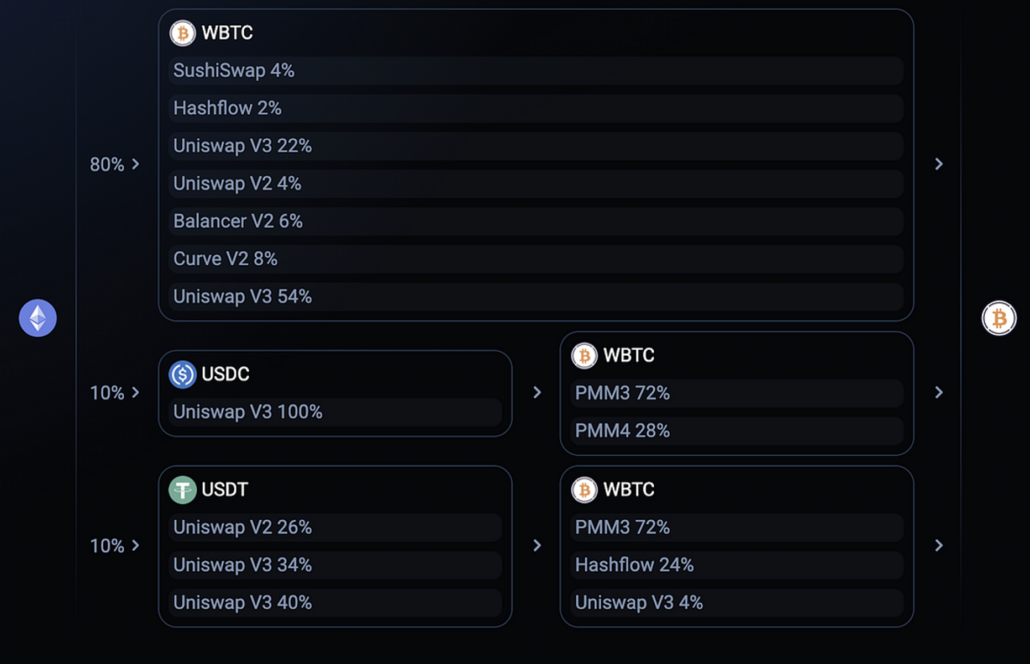Viewport: 1030px width, 664px height.
Task: Open the chevron after the USDT card
Action: [537, 546]
